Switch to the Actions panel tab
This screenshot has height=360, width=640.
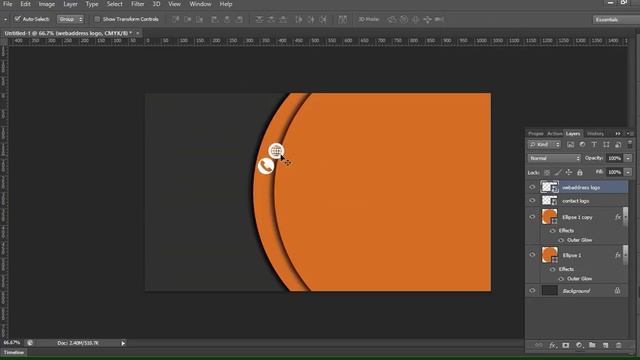[555, 133]
